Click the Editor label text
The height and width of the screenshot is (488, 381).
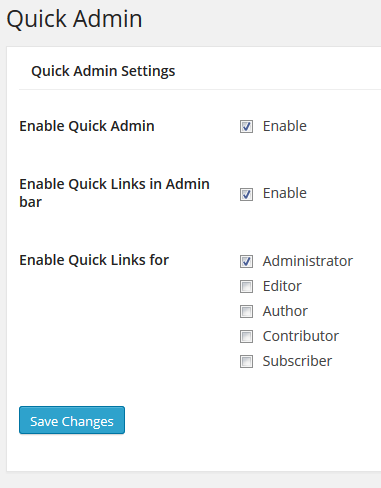click(x=282, y=286)
